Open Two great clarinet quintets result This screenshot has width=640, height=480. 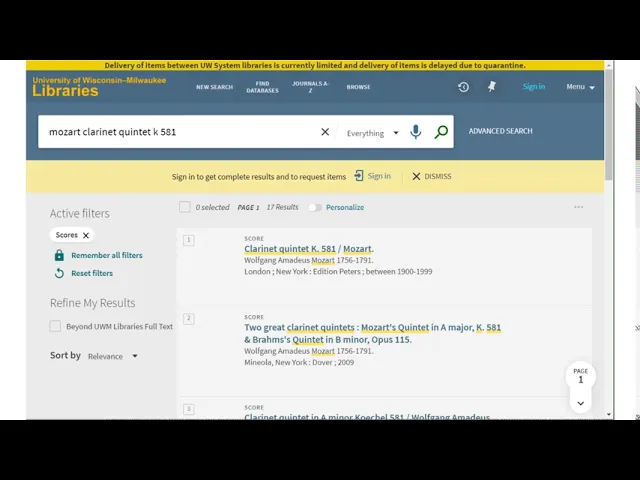pyautogui.click(x=372, y=333)
